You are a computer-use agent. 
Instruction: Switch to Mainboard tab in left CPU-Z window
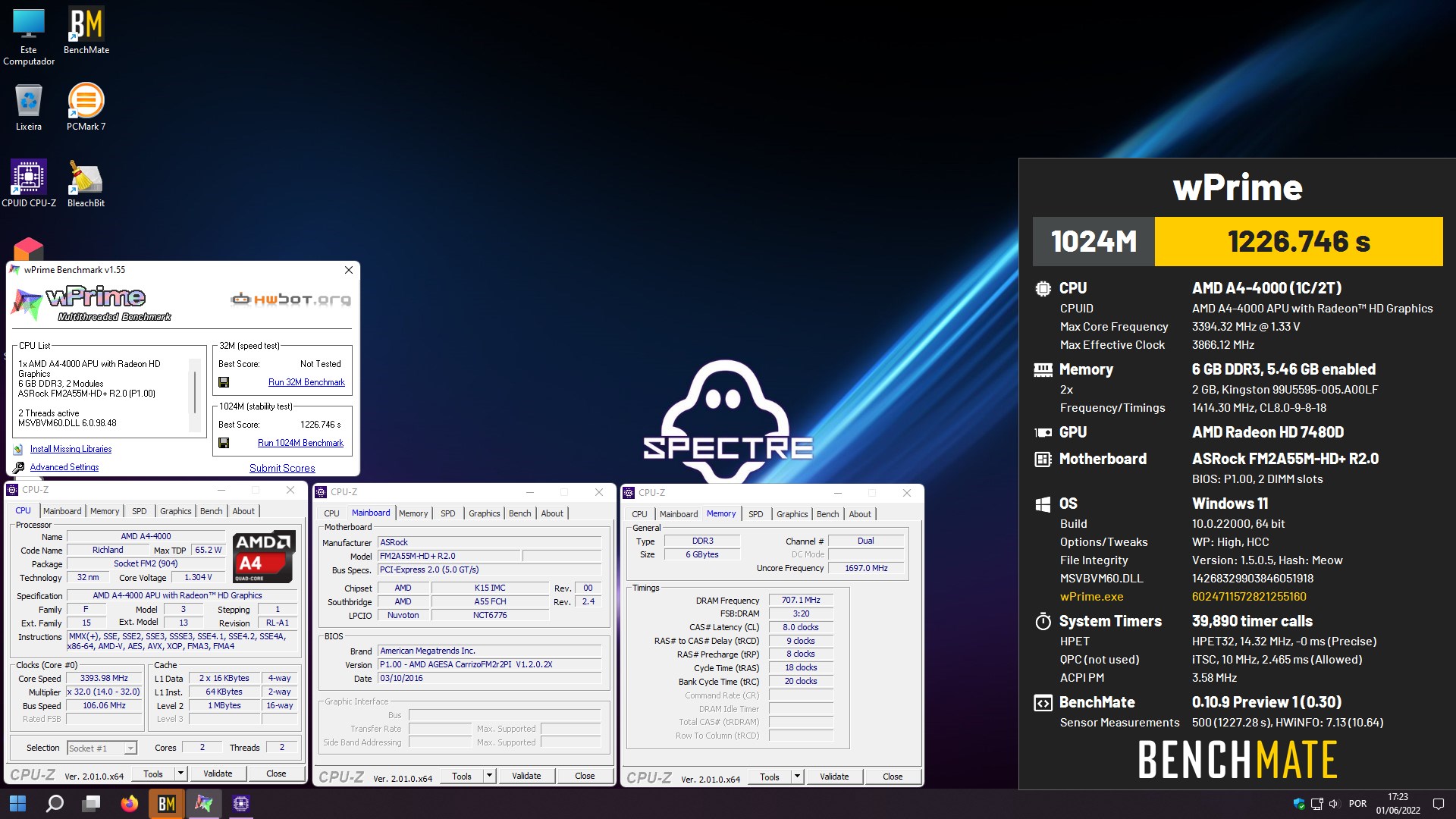point(62,511)
